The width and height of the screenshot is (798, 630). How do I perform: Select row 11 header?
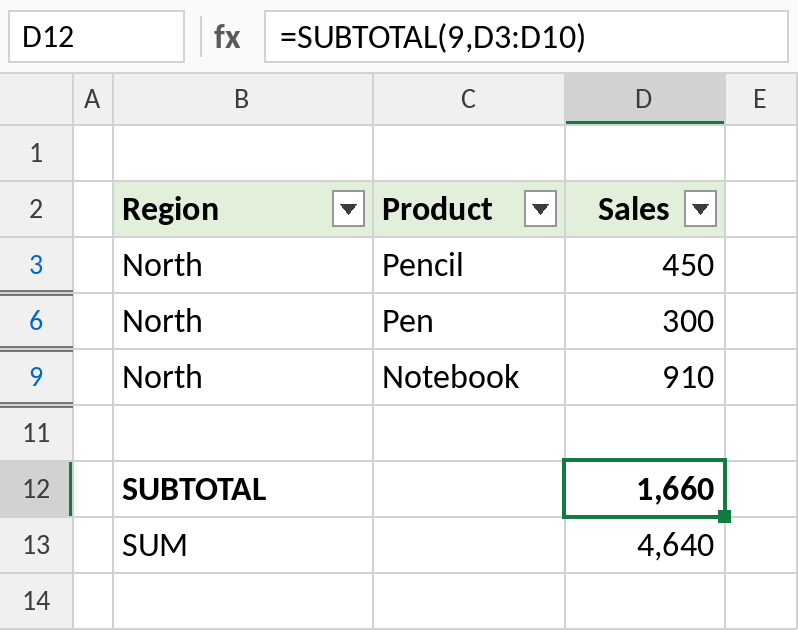point(36,433)
